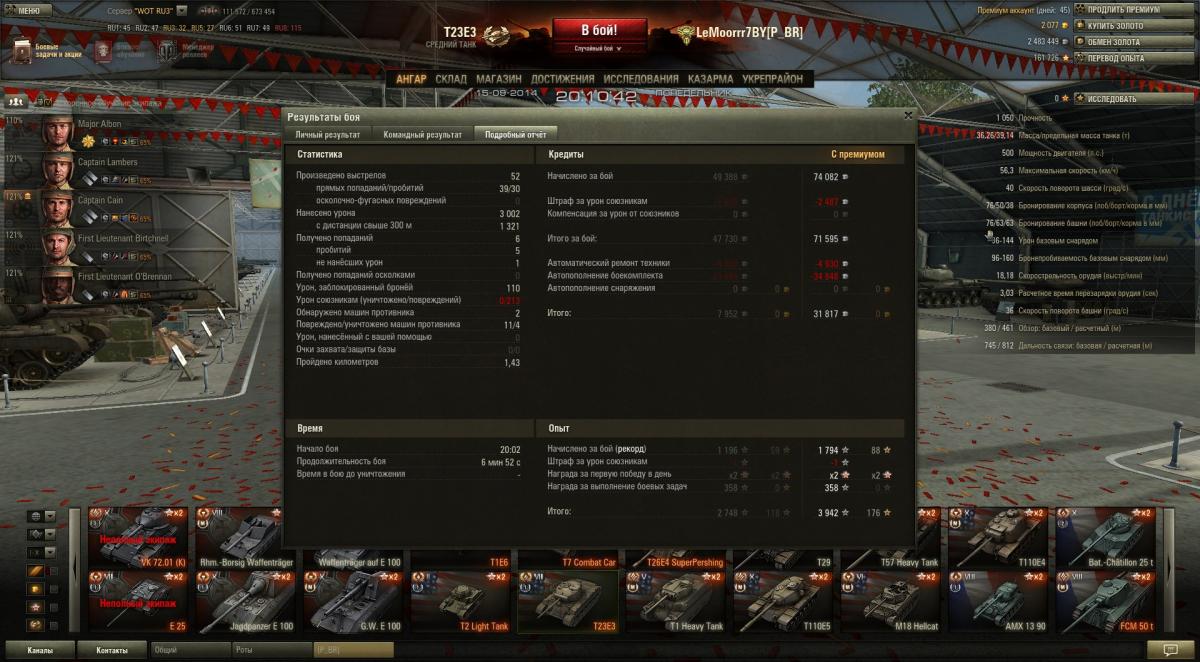Select the AMX 13 90 tank
Image resolution: width=1200 pixels, height=662 pixels.
[x=997, y=601]
